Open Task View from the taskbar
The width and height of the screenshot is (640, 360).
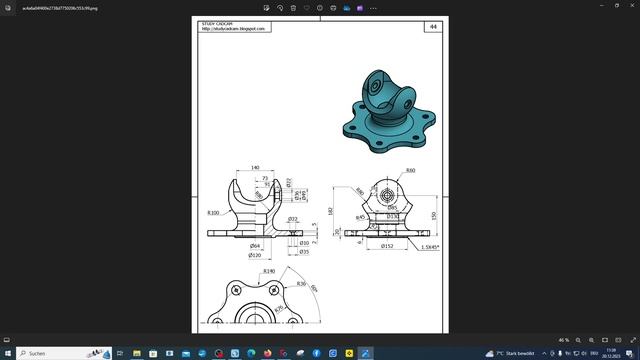[x=120, y=353]
